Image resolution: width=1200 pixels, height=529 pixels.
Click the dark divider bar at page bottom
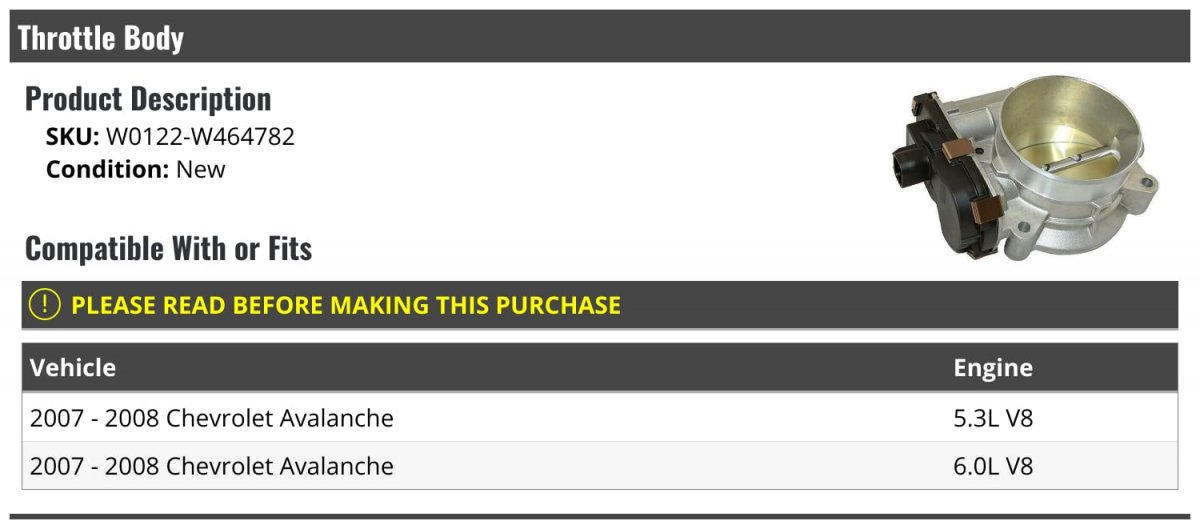tap(600, 517)
